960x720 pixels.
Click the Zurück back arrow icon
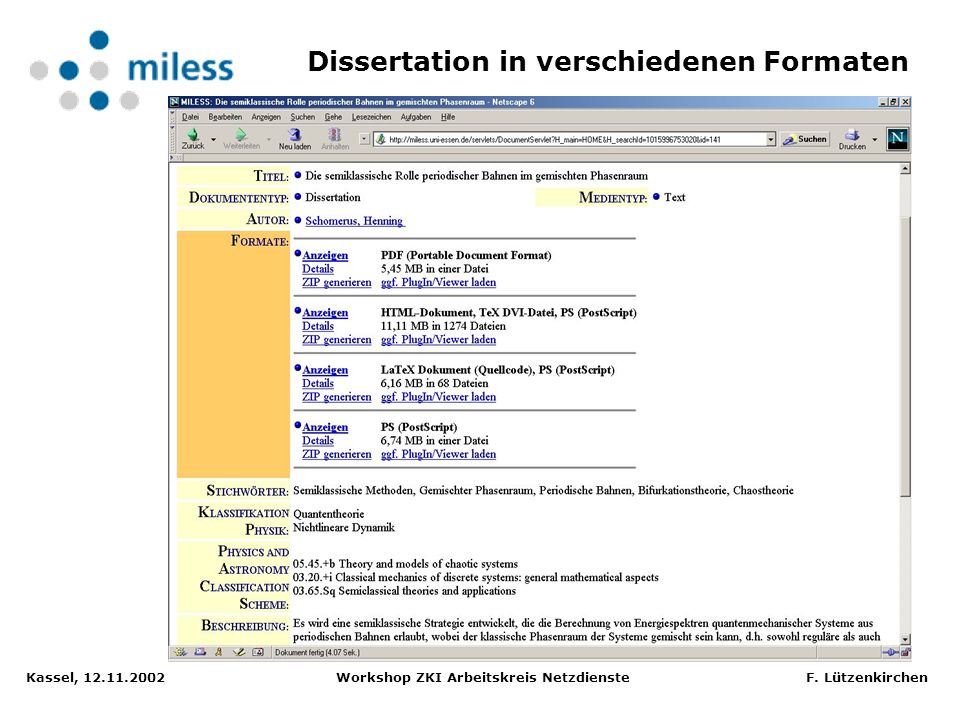coord(193,135)
